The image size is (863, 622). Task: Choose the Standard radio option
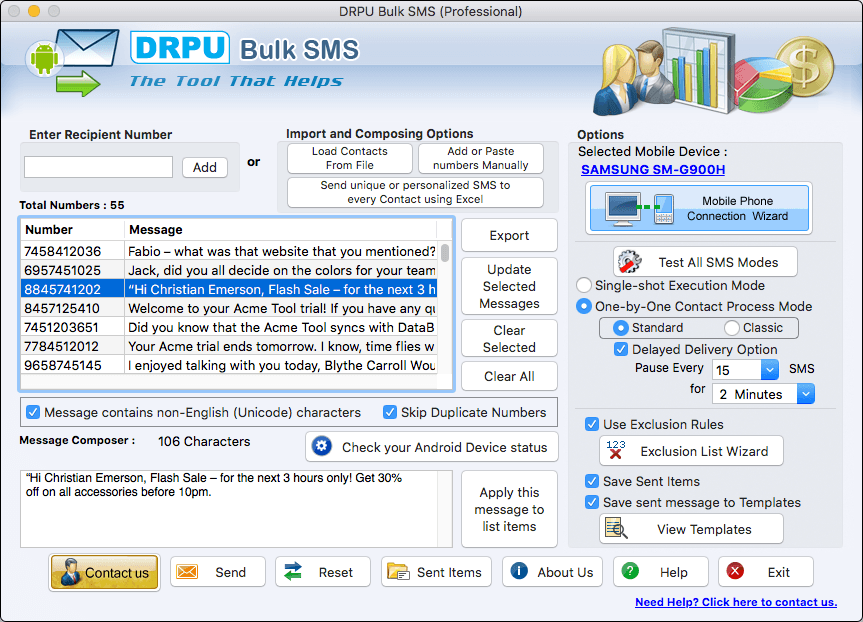tap(620, 328)
